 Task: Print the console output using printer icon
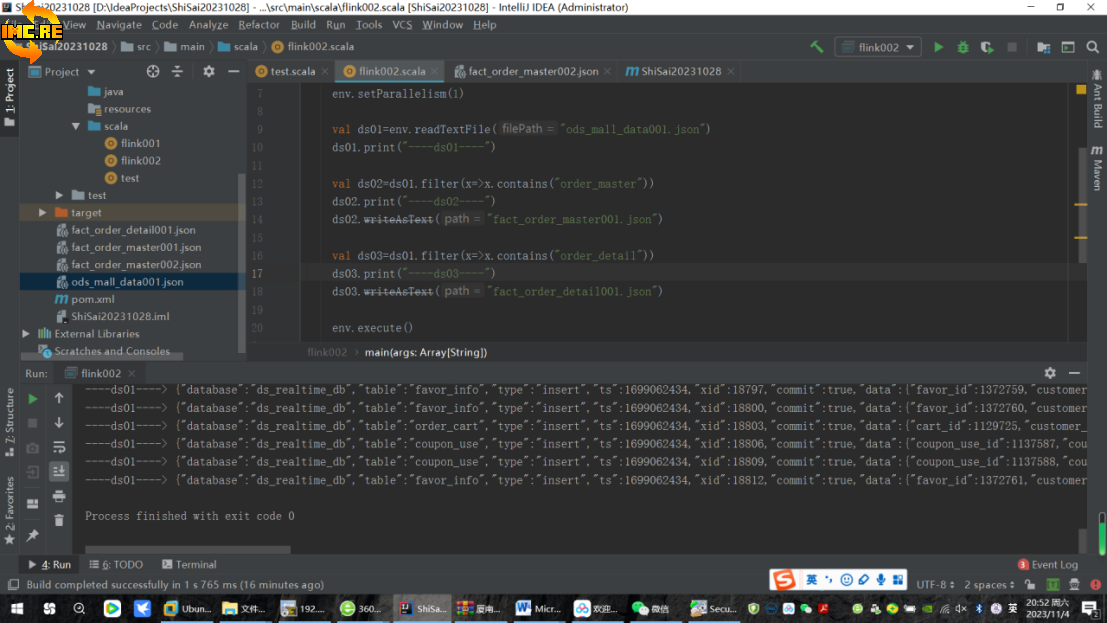click(x=59, y=496)
